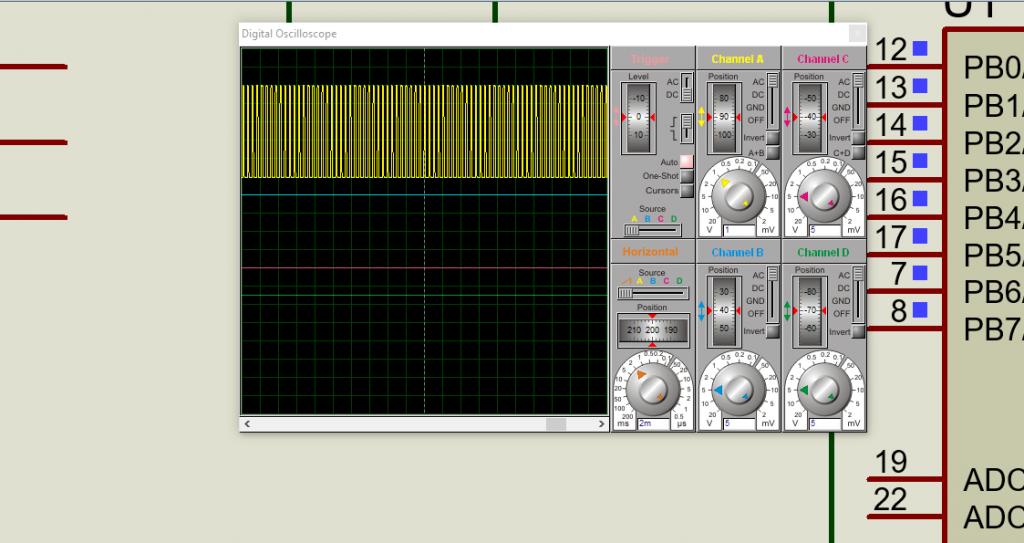
Task: Click the Channel C position wheel
Action: [x=810, y=117]
